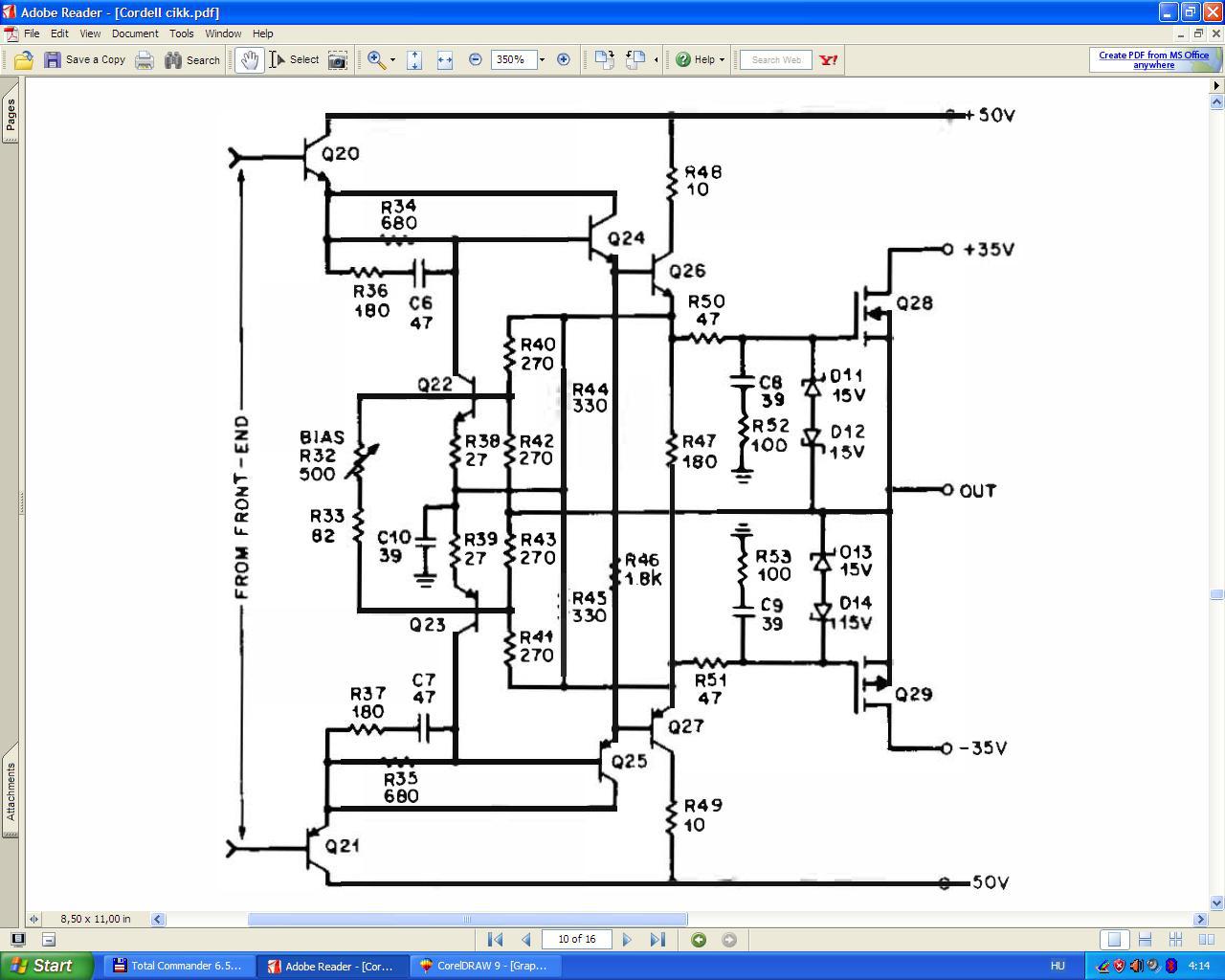Print the document using the printer icon

tap(145, 59)
